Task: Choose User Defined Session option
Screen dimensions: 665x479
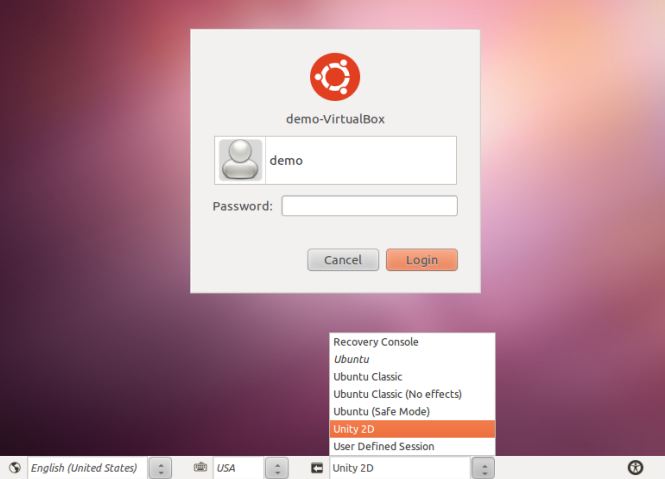Action: pyautogui.click(x=412, y=446)
